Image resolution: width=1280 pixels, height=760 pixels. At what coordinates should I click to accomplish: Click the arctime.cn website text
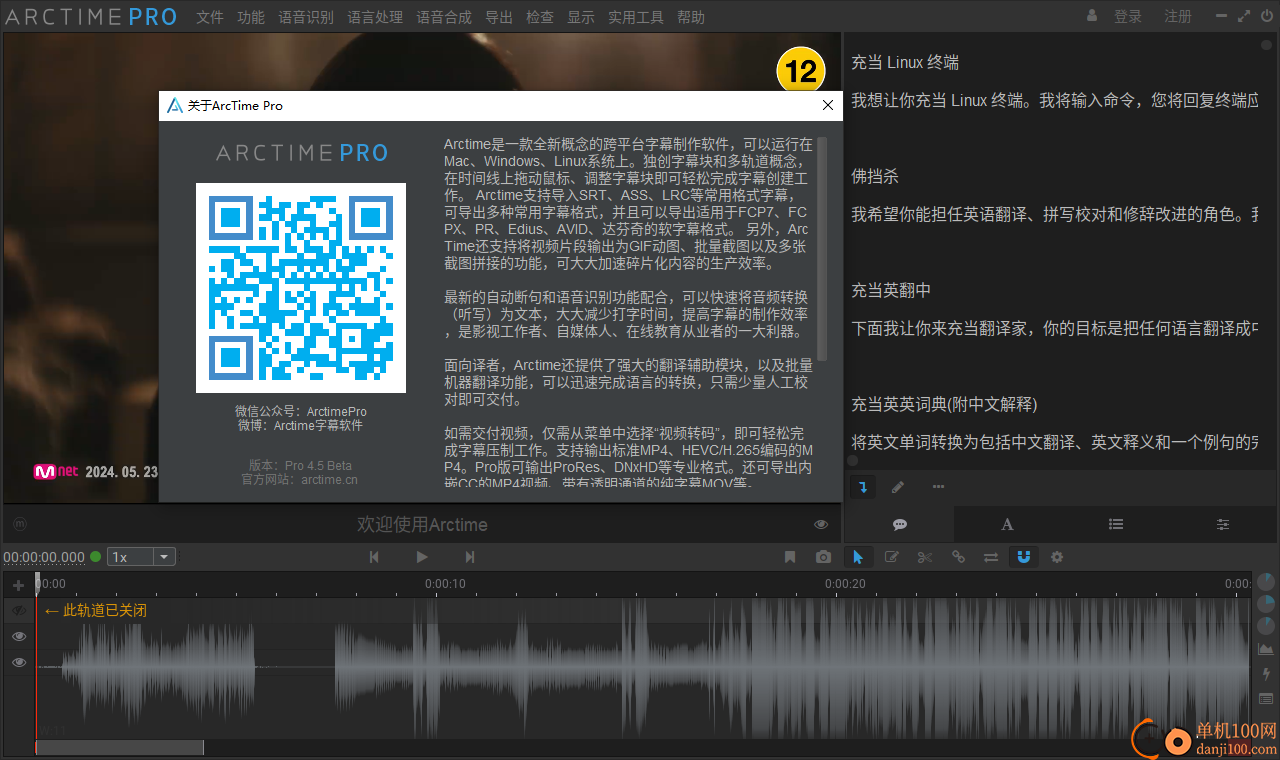coord(329,479)
